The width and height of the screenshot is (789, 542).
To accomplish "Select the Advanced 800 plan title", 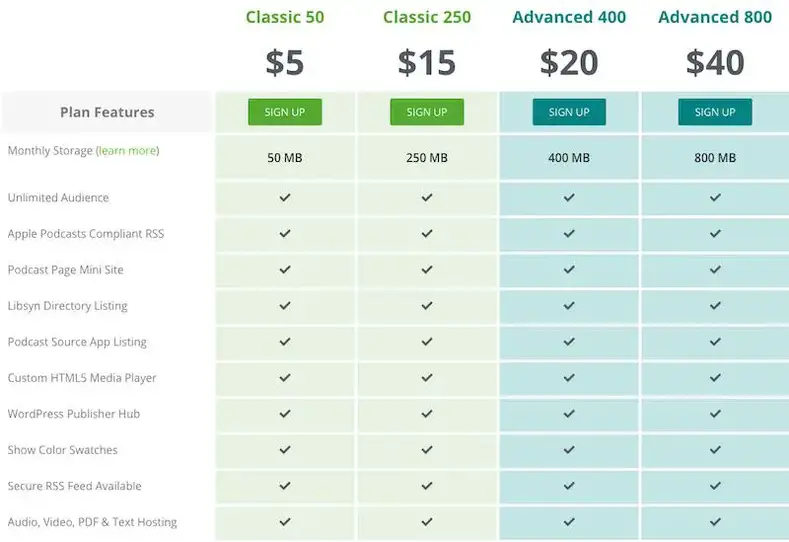I will [715, 17].
